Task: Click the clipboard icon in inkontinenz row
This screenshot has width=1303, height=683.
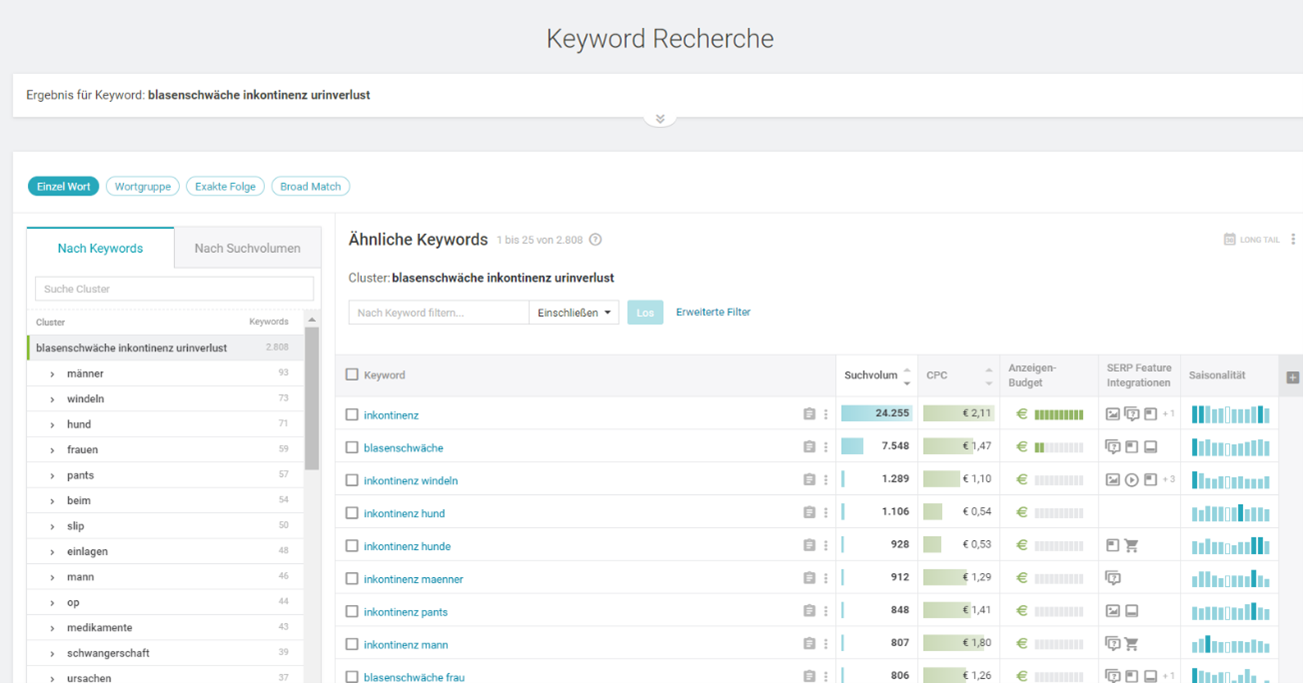Action: point(809,414)
